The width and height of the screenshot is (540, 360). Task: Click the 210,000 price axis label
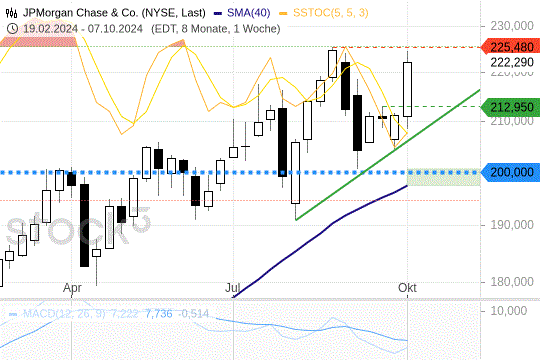(512, 122)
